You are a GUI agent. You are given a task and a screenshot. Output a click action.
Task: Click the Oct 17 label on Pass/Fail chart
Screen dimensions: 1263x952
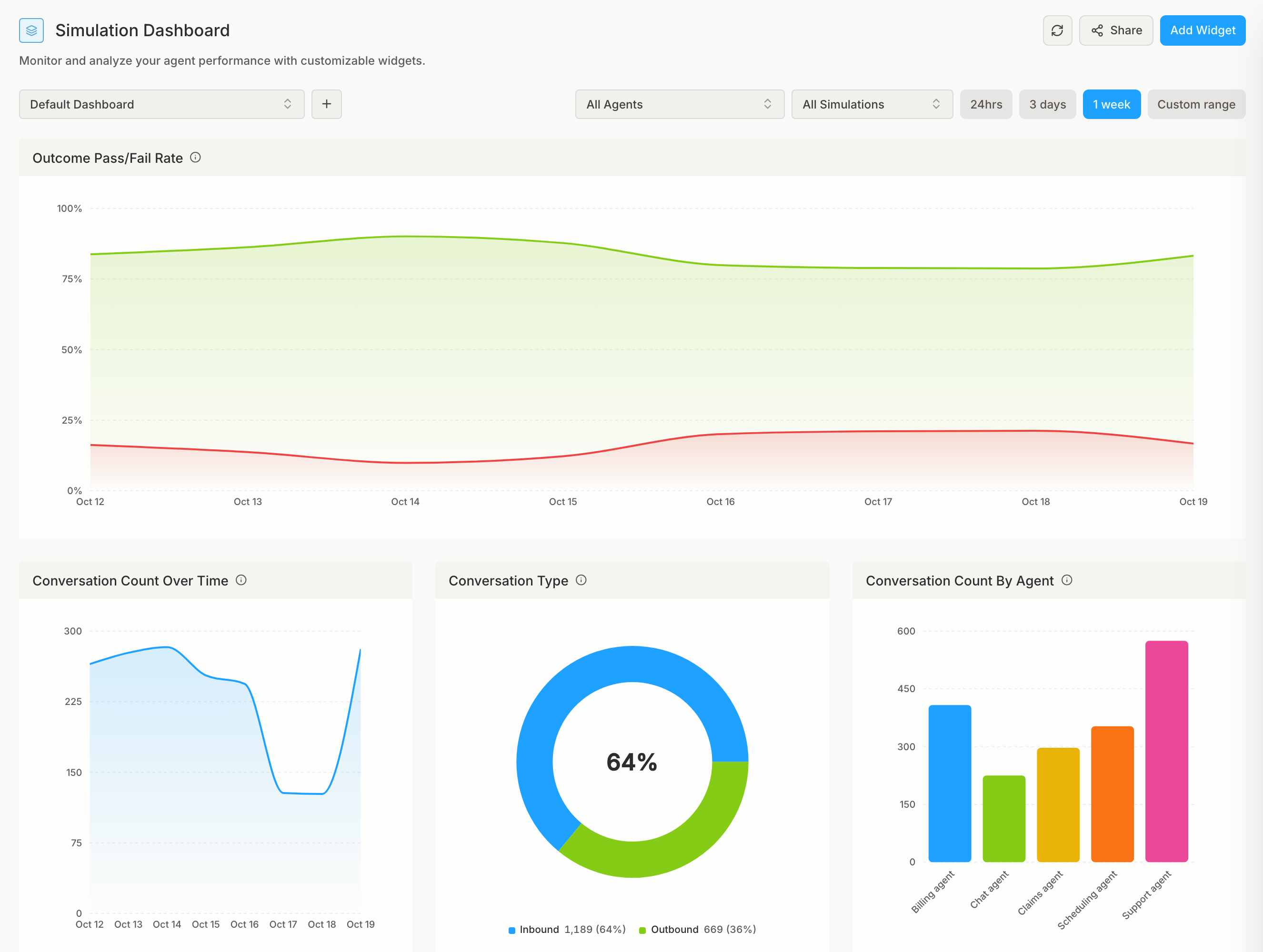coord(878,502)
